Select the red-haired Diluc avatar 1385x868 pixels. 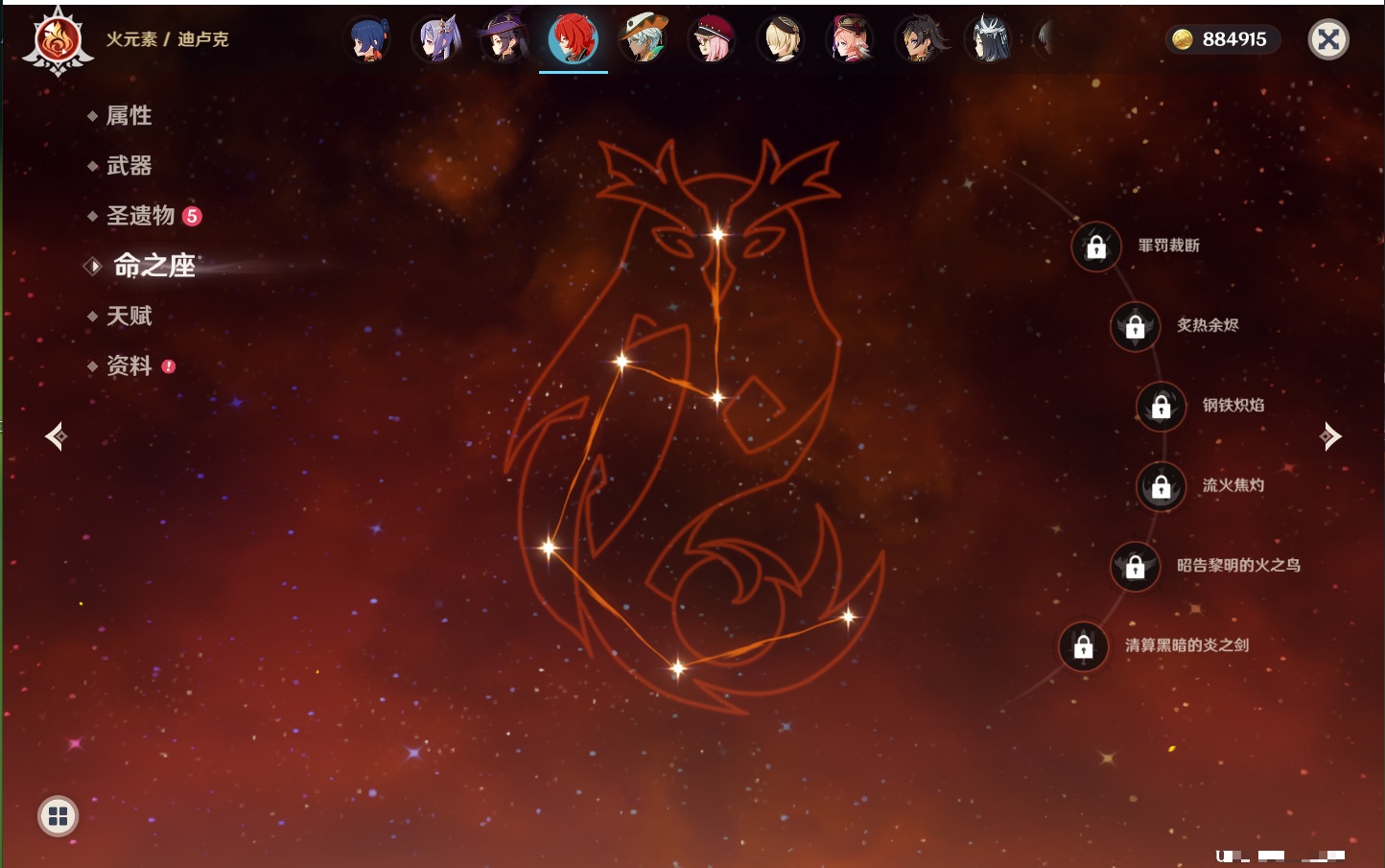click(574, 39)
